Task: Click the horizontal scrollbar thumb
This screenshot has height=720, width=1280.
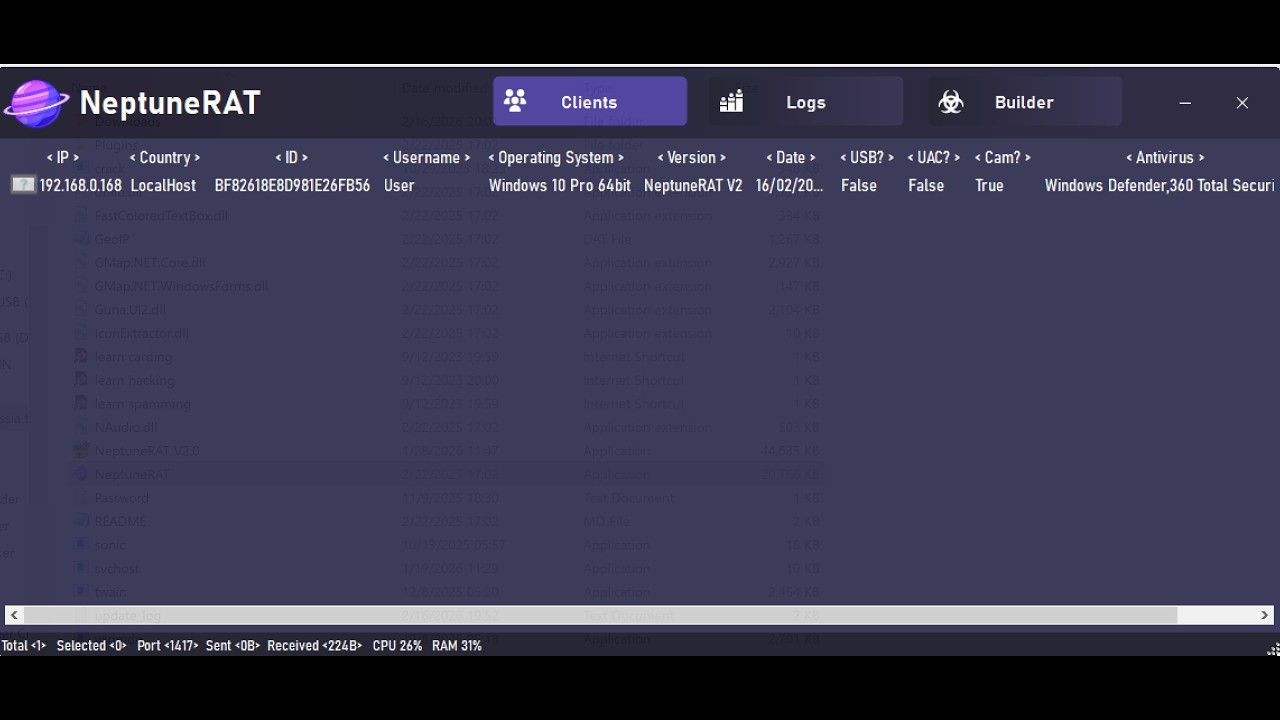Action: 601,615
